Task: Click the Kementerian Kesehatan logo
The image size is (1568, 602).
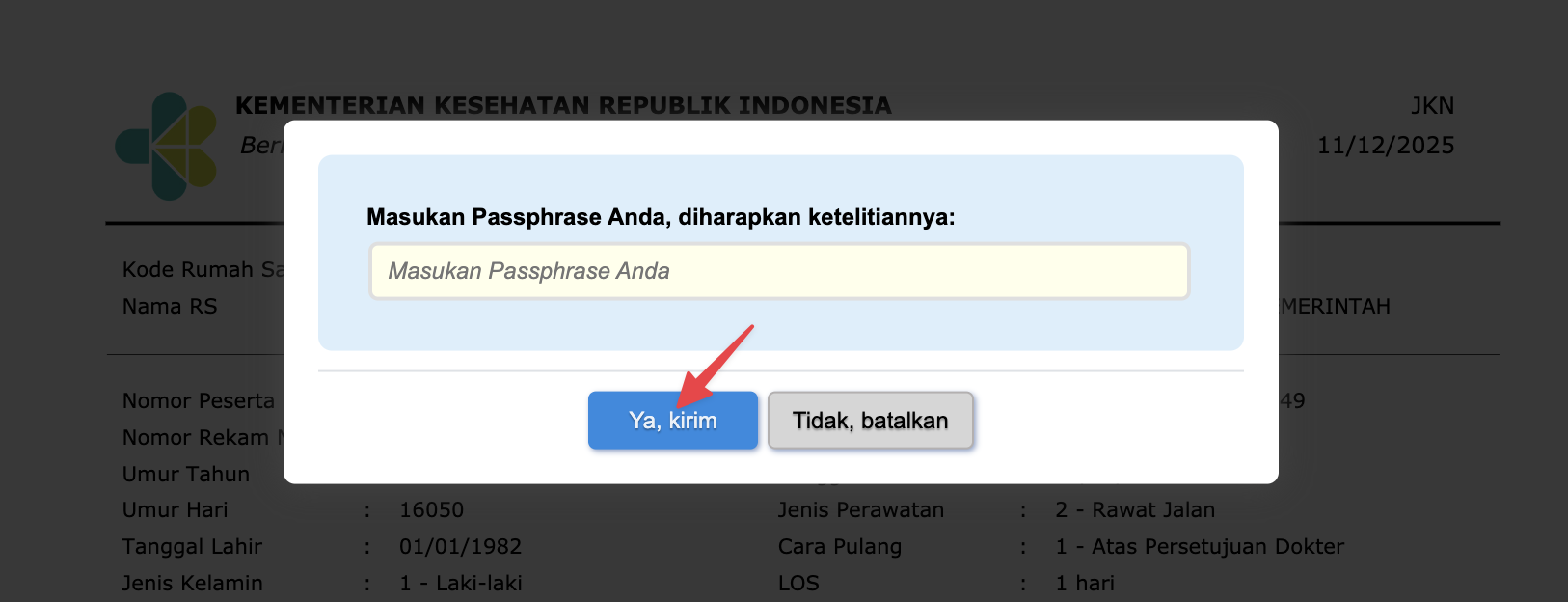Action: click(166, 146)
